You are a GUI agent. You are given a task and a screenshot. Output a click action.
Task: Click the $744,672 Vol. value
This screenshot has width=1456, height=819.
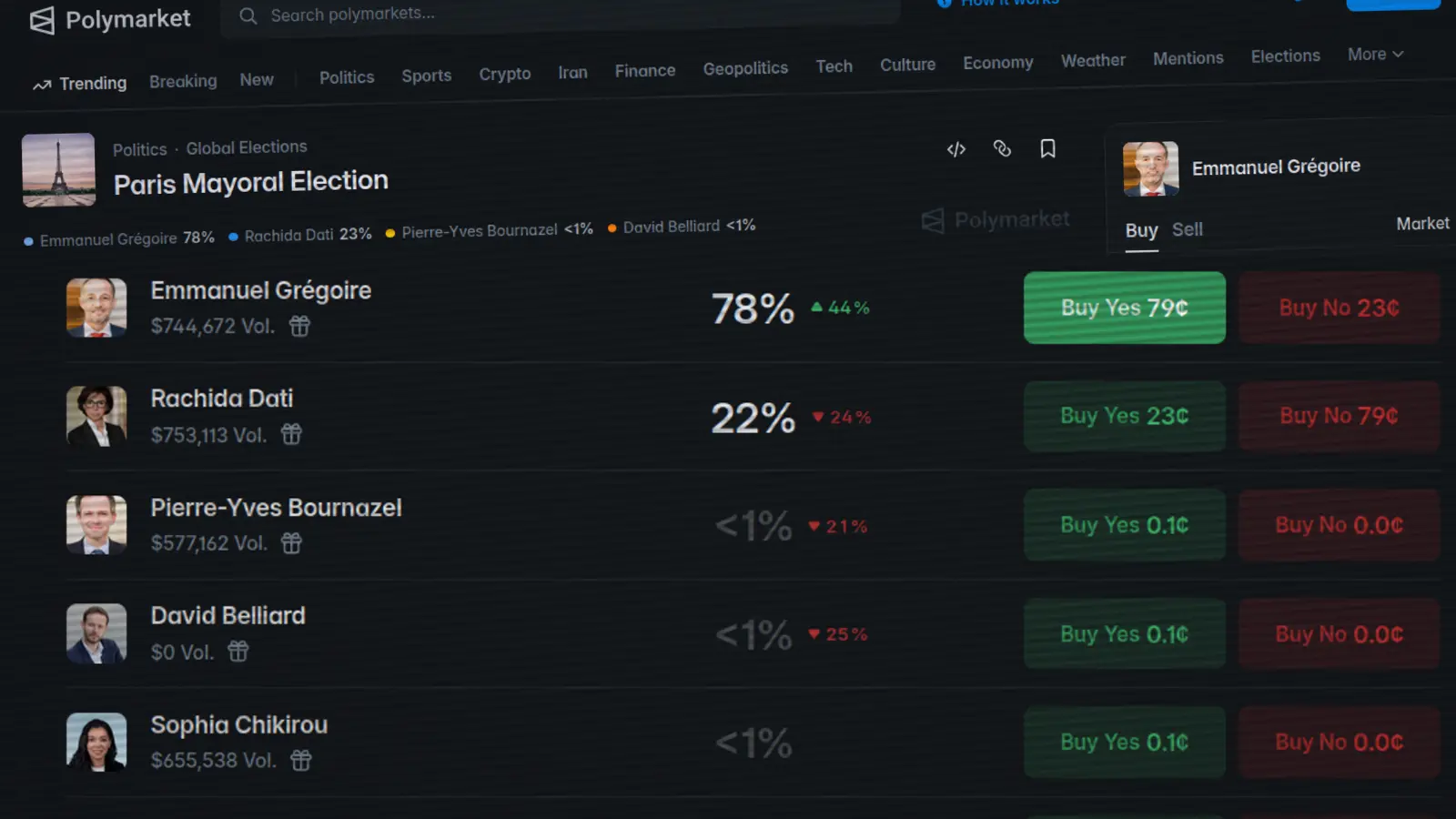213,326
